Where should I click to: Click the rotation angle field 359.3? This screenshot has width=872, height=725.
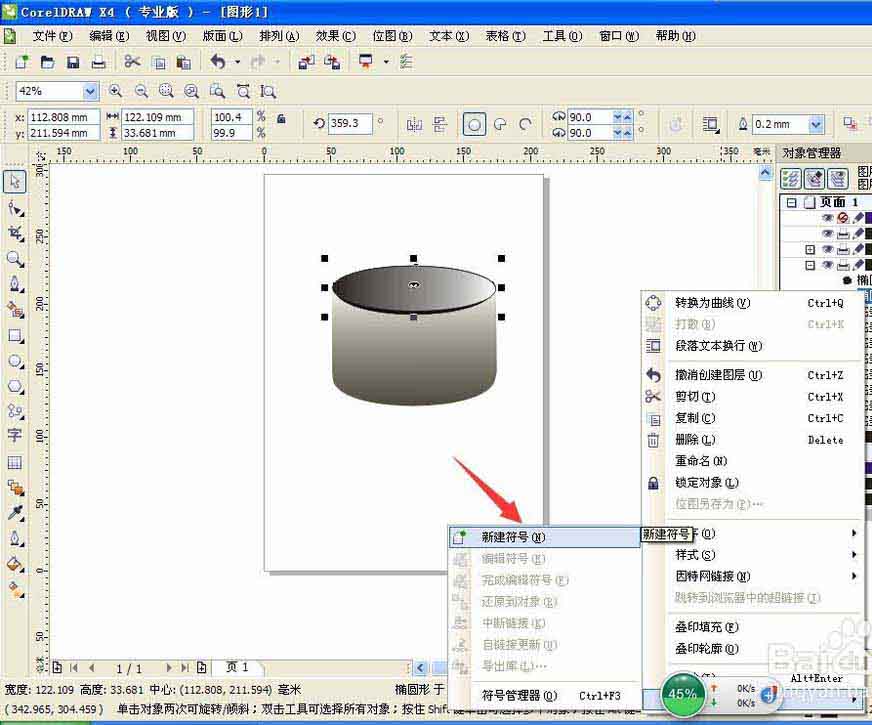(x=350, y=123)
